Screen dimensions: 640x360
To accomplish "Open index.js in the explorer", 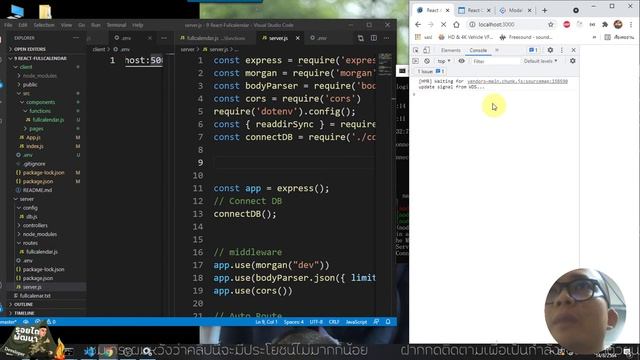I will coord(35,146).
